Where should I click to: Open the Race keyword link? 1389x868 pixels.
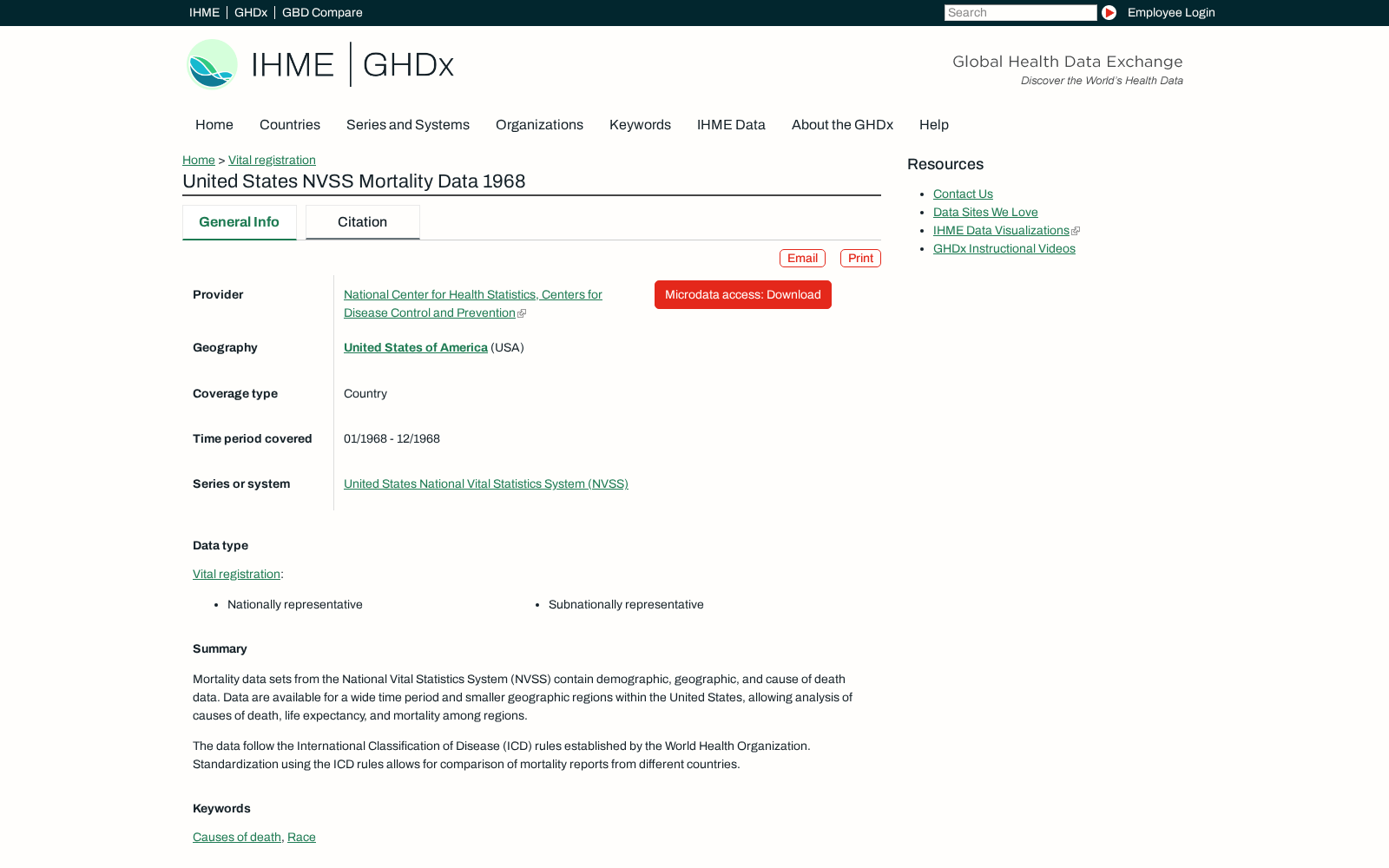click(x=301, y=837)
